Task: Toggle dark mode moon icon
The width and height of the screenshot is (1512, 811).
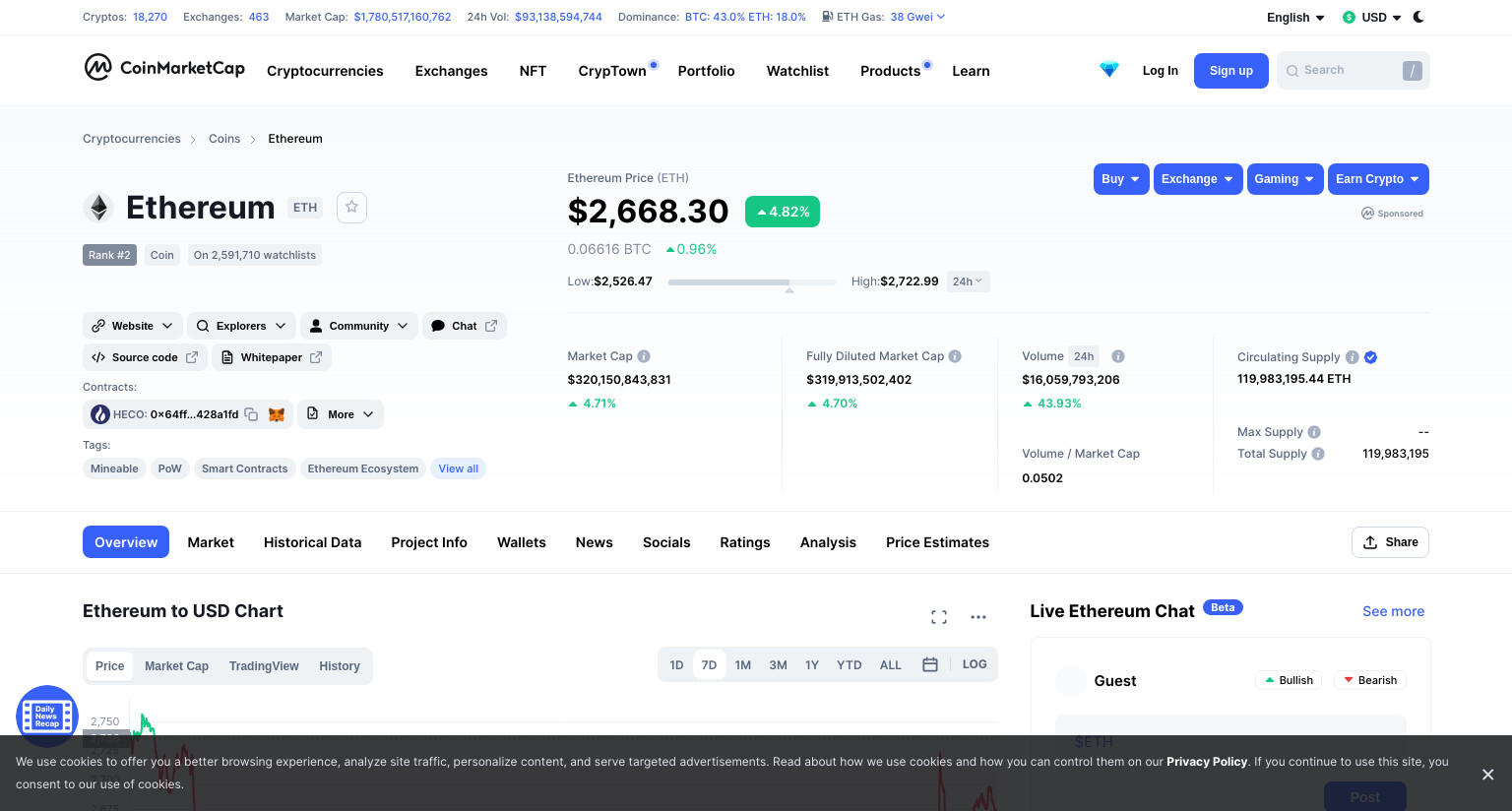Action: [x=1418, y=17]
